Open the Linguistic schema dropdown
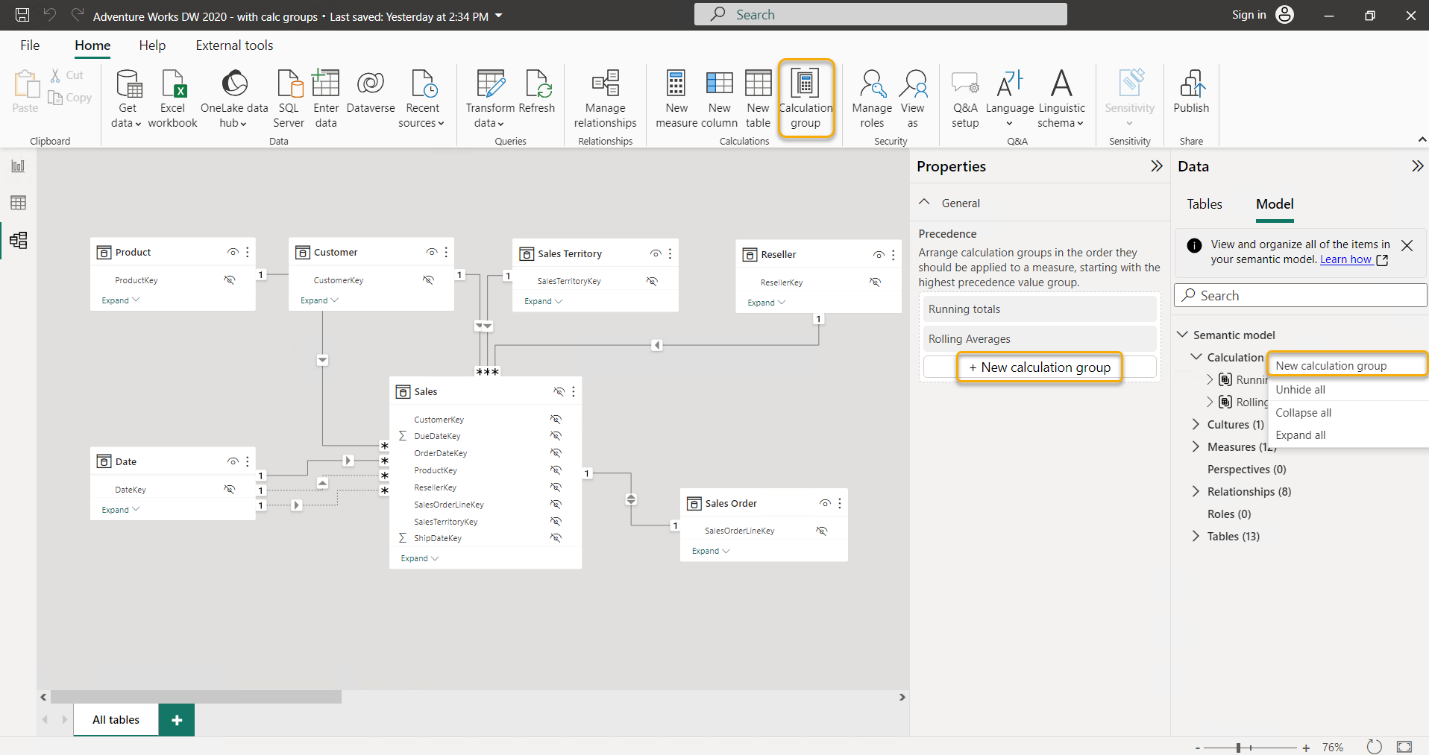The height and width of the screenshot is (755, 1429). [x=1061, y=99]
